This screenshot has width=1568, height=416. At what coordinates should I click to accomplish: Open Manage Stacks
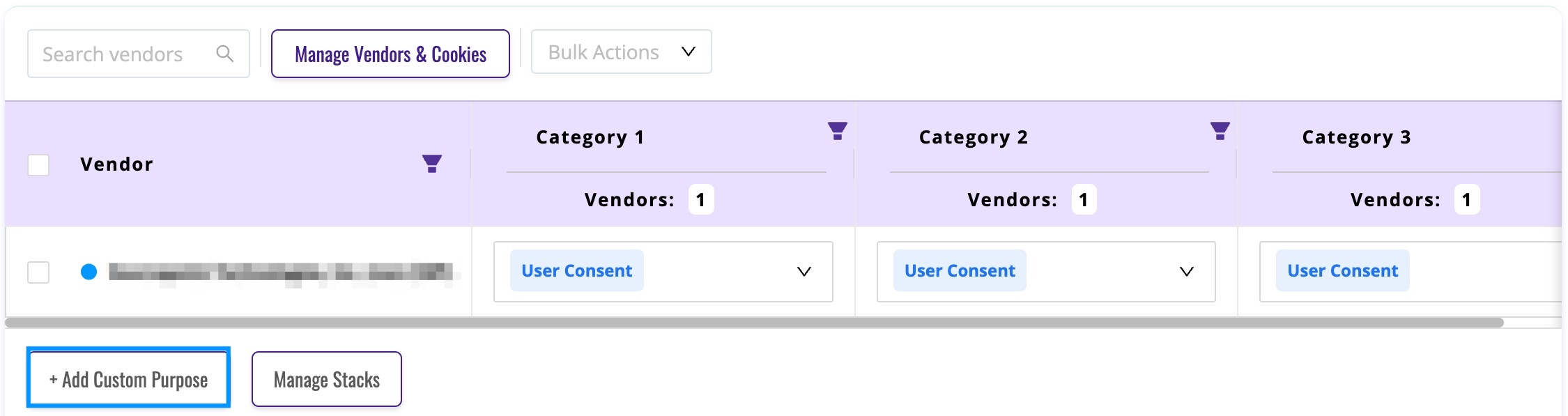coord(327,379)
